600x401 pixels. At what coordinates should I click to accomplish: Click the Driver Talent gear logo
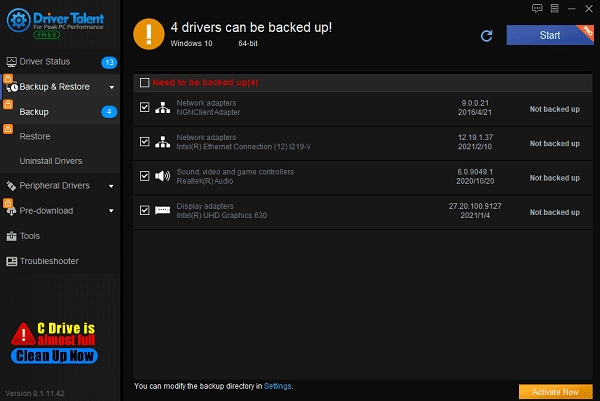[x=18, y=20]
